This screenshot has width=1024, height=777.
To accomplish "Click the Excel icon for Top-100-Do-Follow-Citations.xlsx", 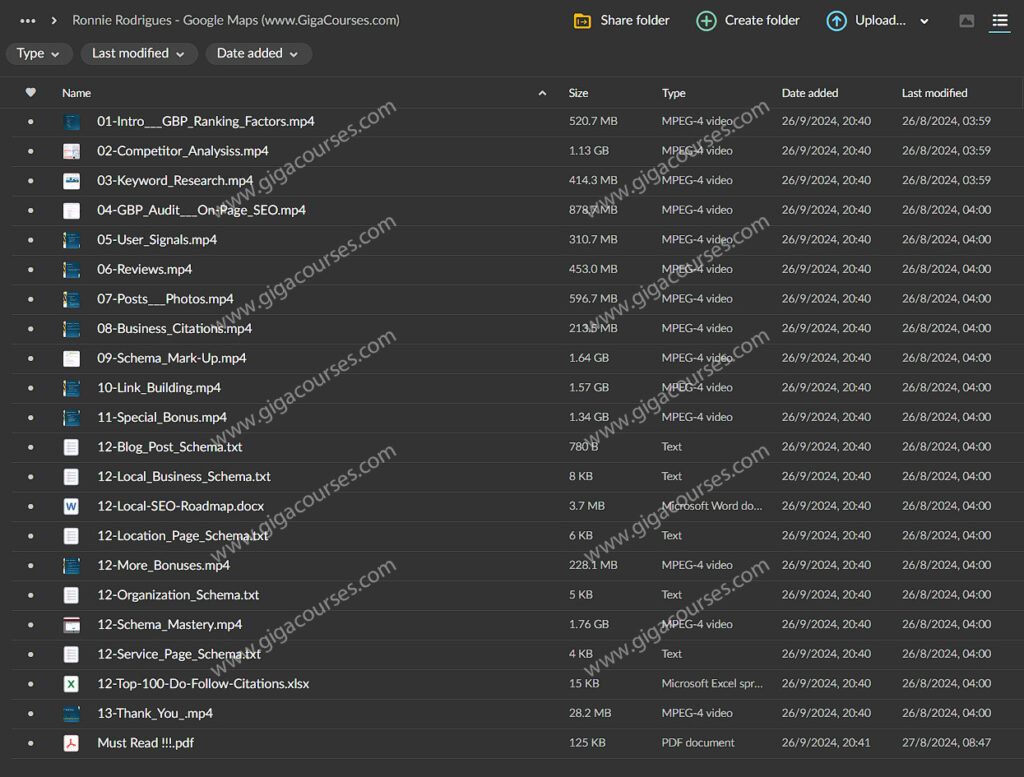I will [x=71, y=684].
